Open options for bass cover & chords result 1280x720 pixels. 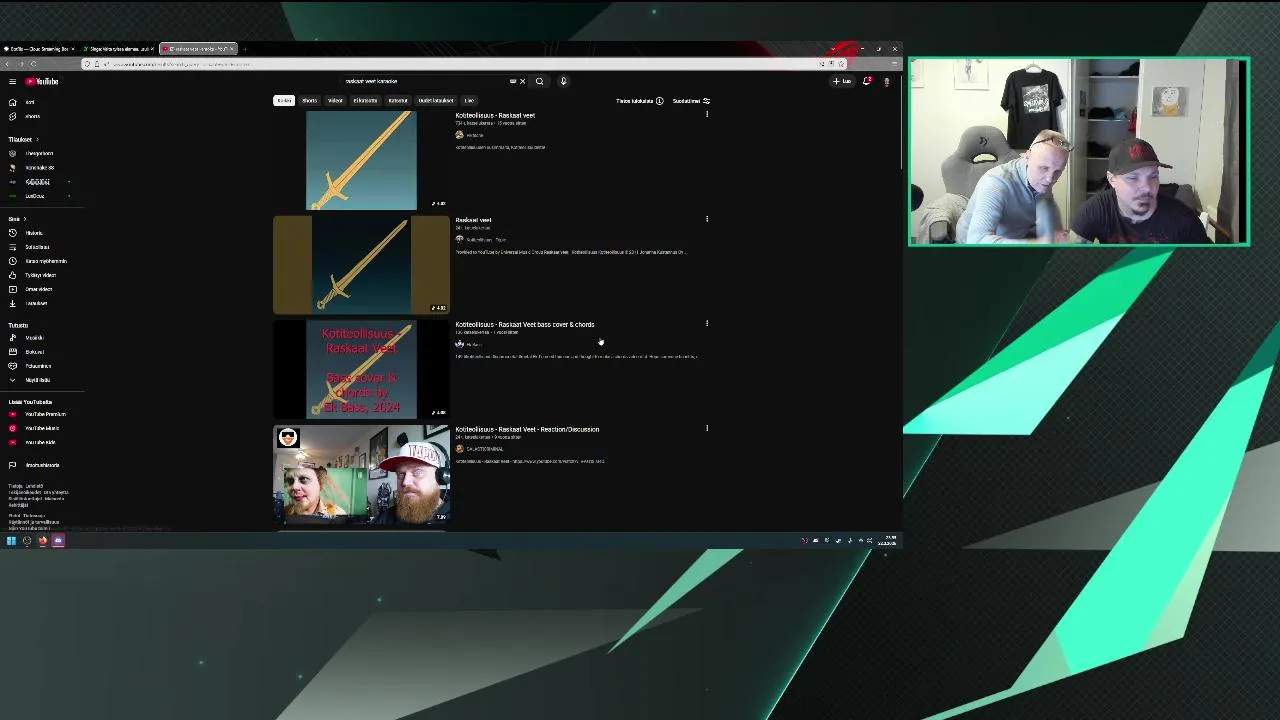[x=707, y=324]
